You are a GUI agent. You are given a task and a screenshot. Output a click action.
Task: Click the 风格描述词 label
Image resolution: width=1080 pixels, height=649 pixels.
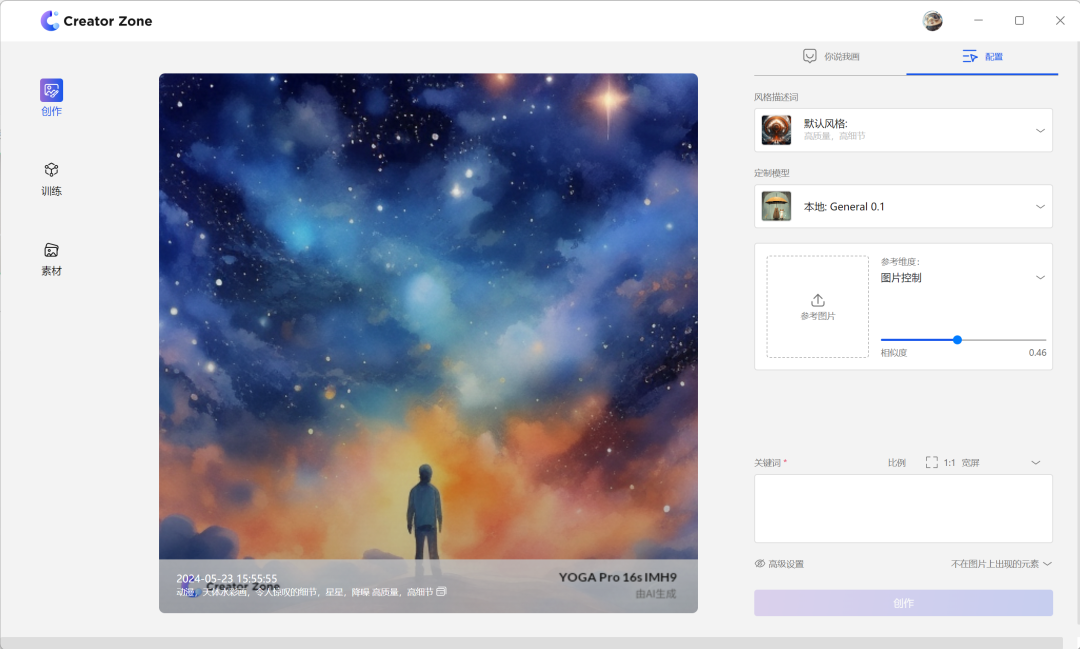[x=776, y=97]
